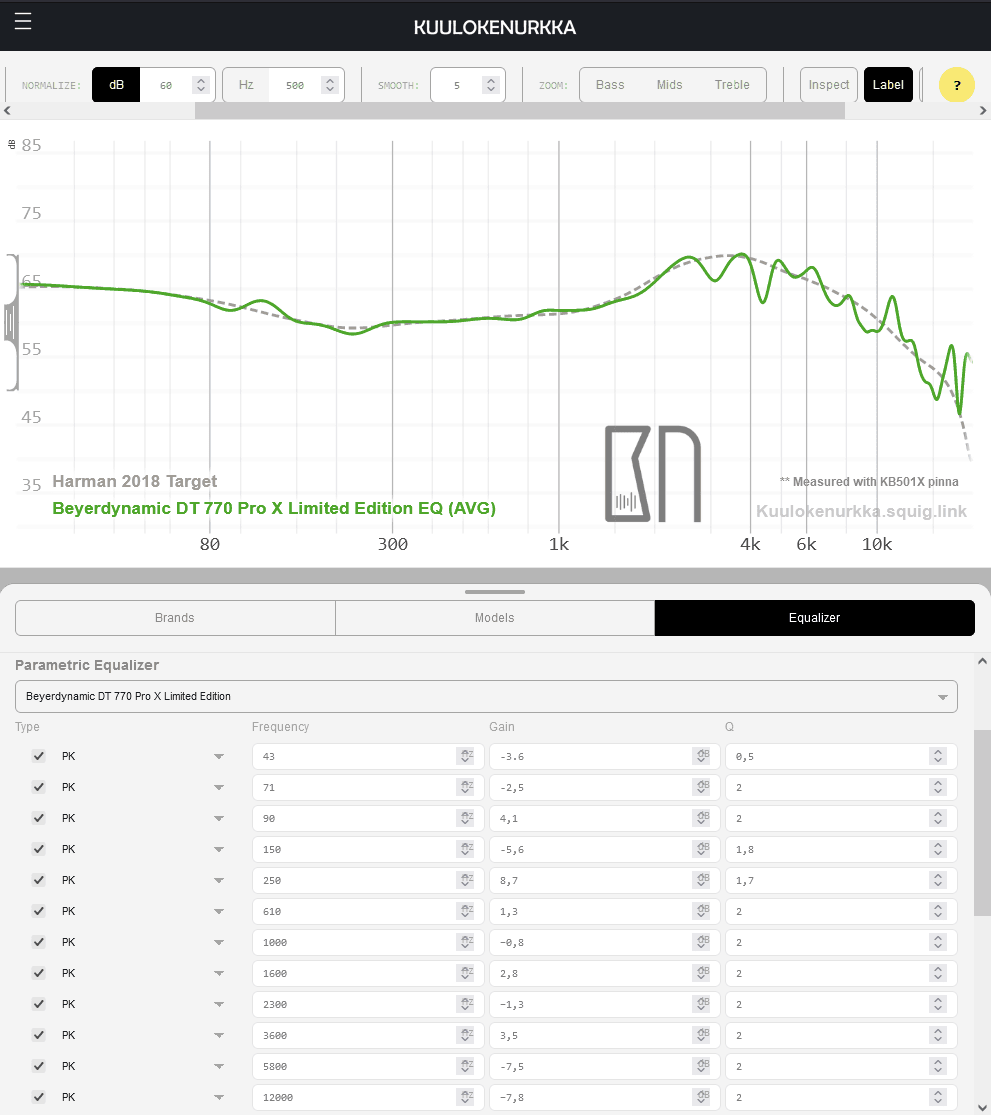Click the gain field showing 8,7
991x1115 pixels.
click(590, 880)
